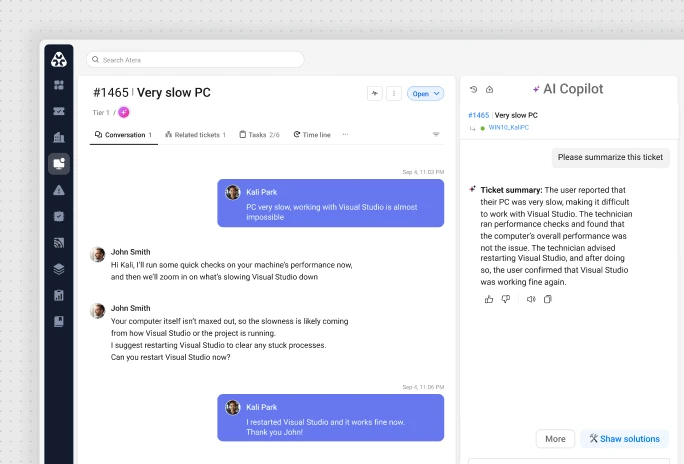This screenshot has height=464, width=684.
Task: Click the Atera logo in the sidebar
Action: point(58,59)
